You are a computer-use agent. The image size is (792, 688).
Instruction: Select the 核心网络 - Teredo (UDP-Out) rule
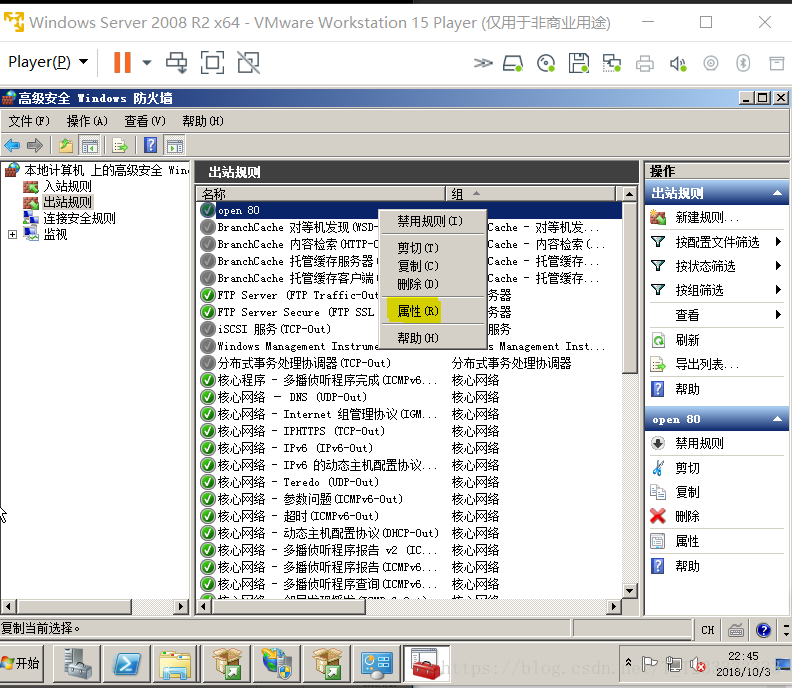click(x=298, y=482)
